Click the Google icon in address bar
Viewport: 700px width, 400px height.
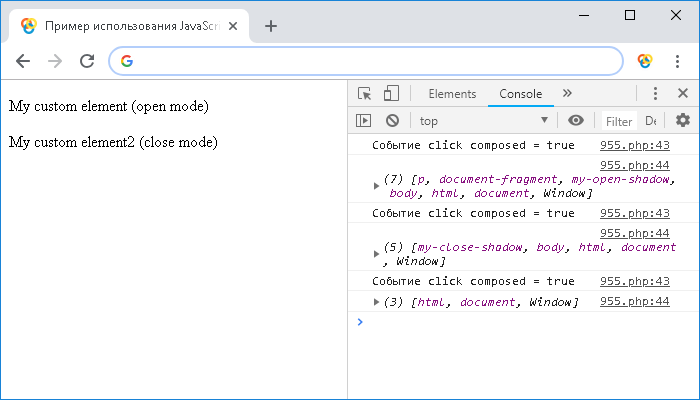(x=127, y=61)
